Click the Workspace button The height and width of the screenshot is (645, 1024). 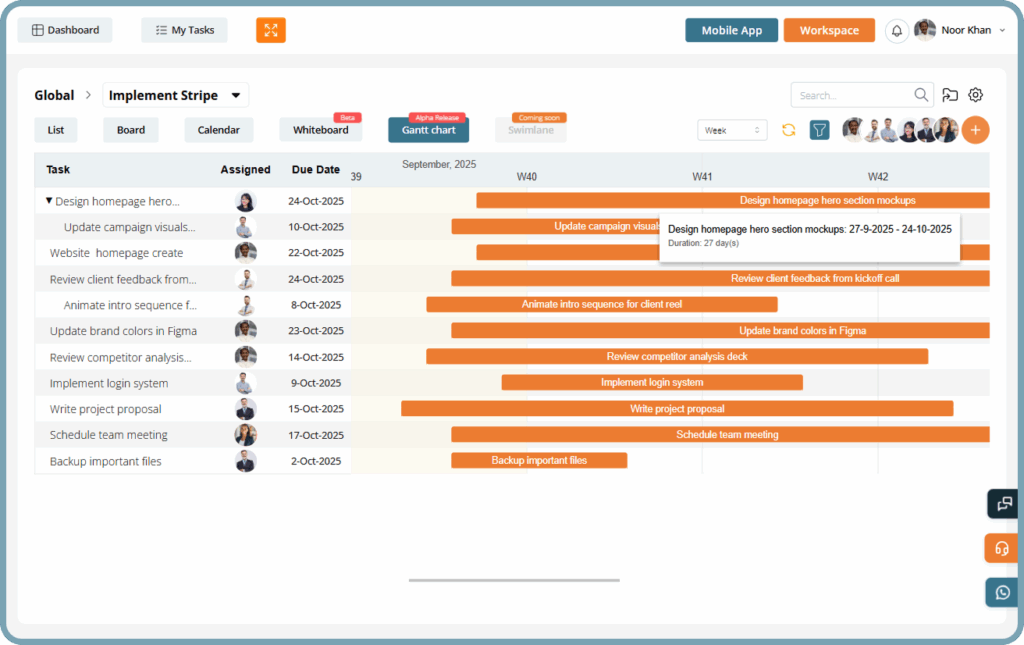829,30
